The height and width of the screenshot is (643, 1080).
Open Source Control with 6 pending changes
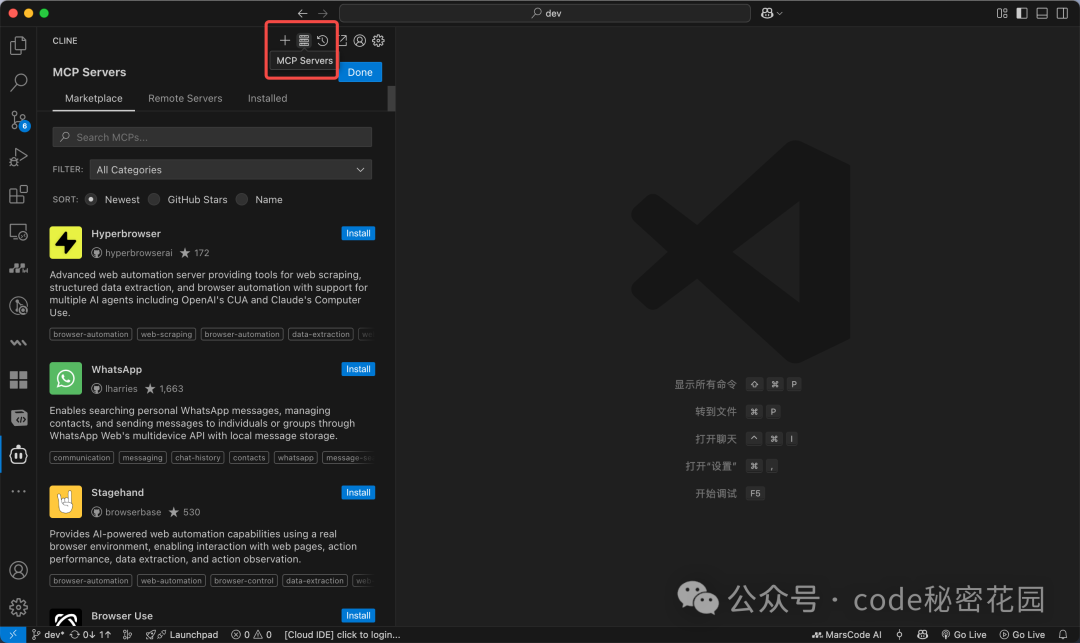[x=17, y=120]
